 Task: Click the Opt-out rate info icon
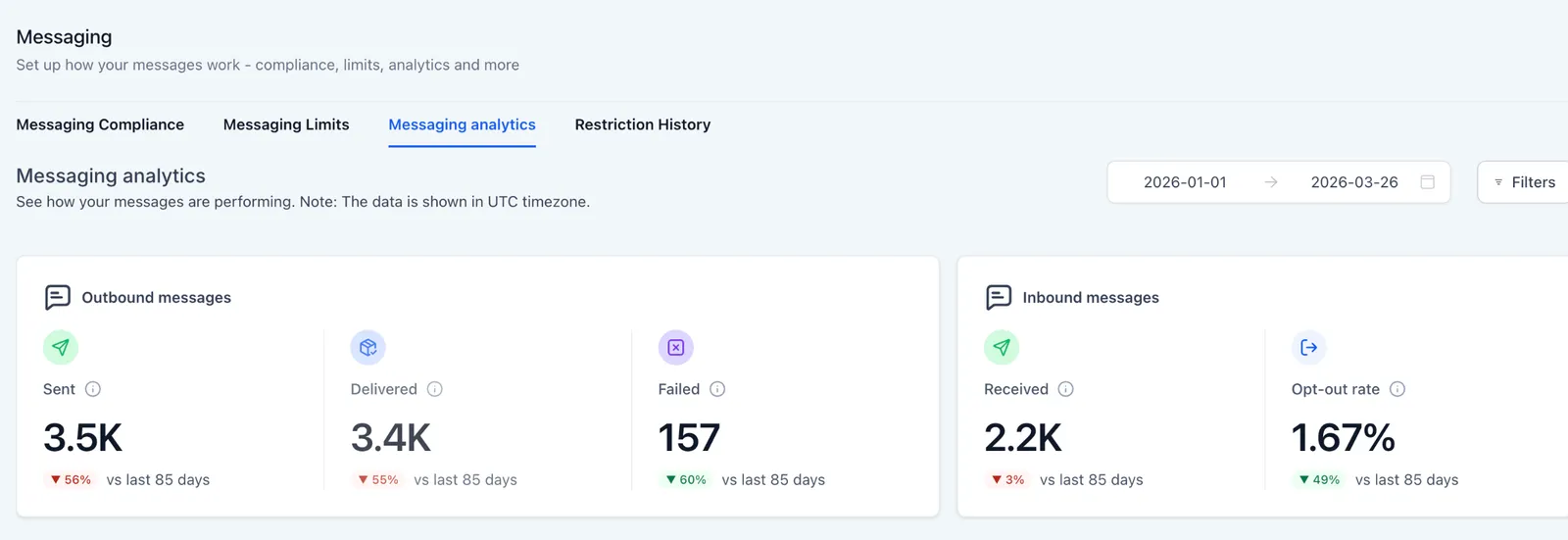point(1397,389)
